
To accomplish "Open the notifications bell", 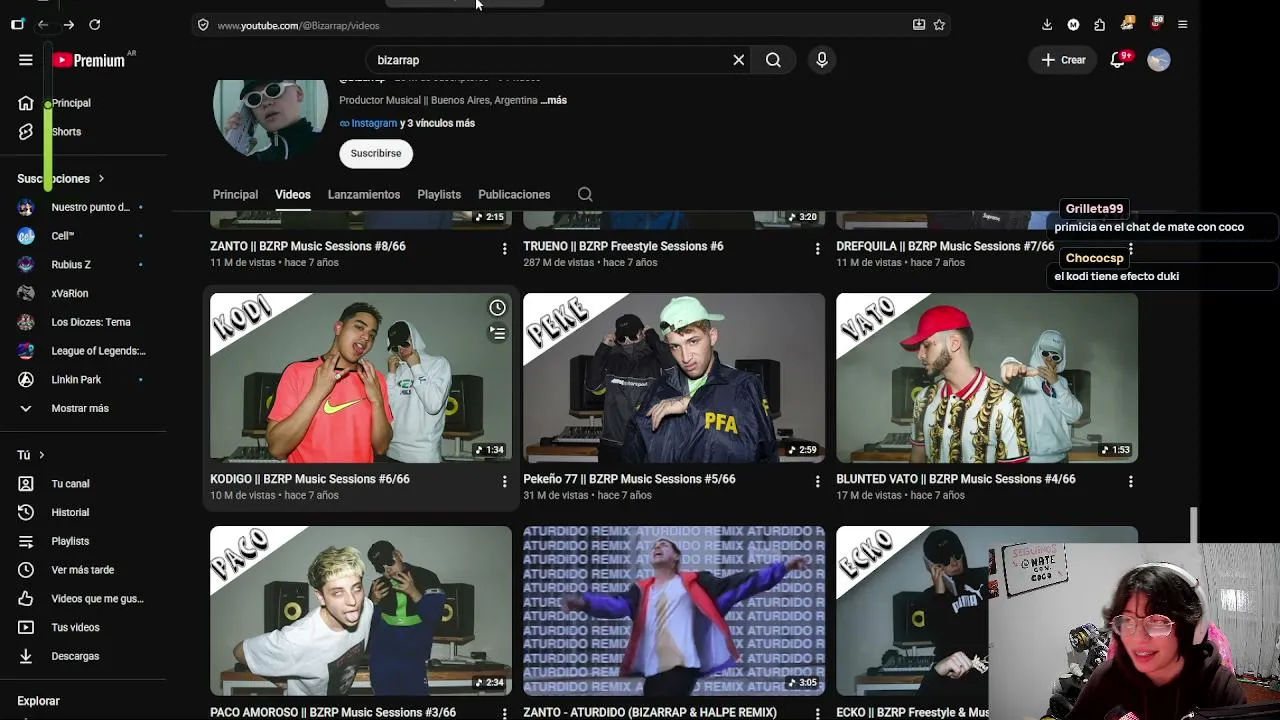I will 1119,59.
